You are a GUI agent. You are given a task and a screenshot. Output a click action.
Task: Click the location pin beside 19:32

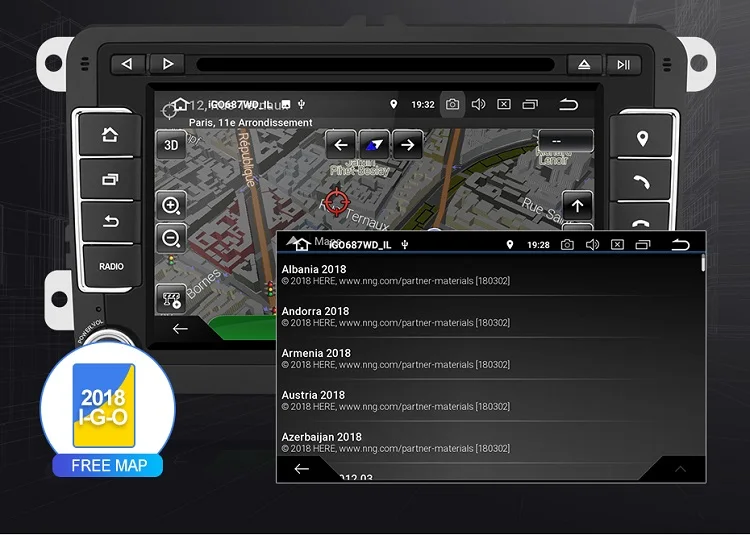pos(393,104)
